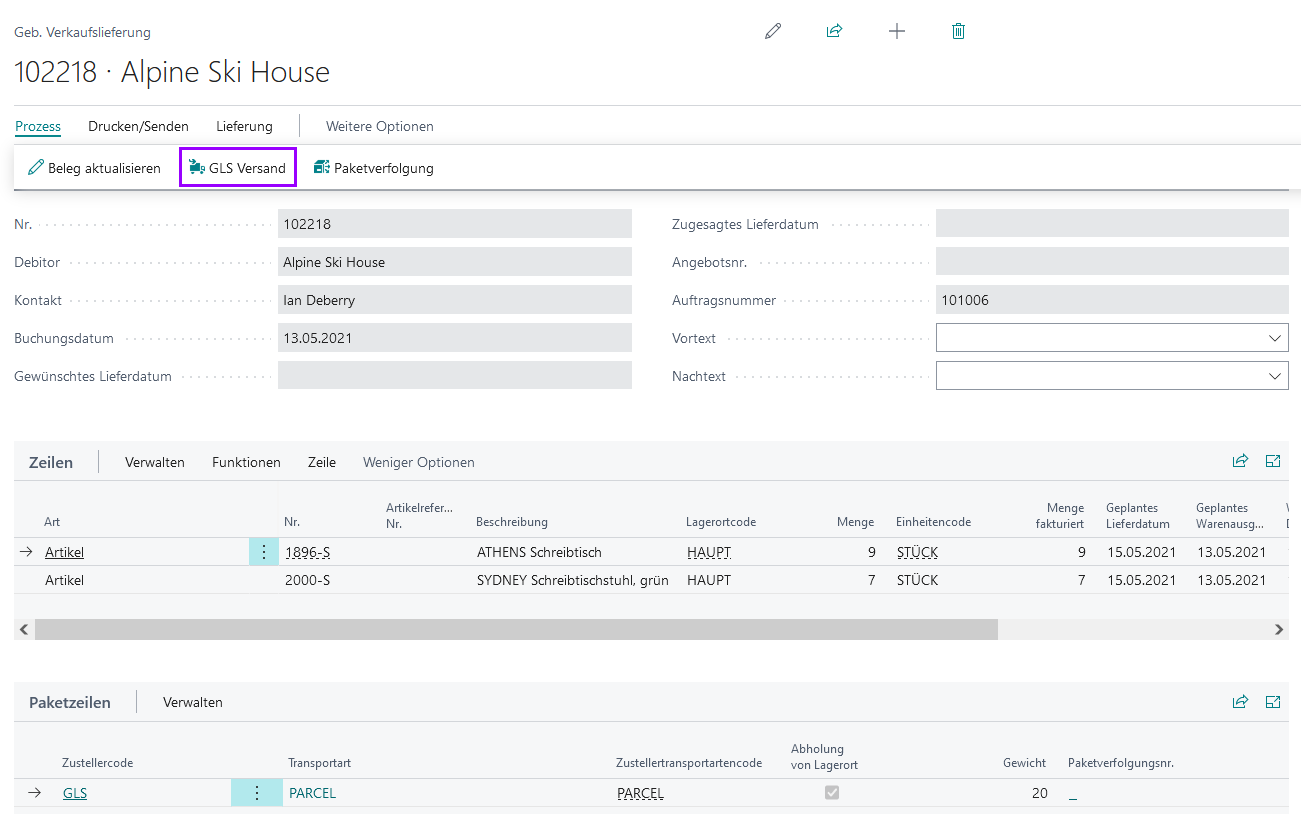Image resolution: width=1301 pixels, height=814 pixels.
Task: Click the empty Angebotsnr. field
Action: (1112, 262)
